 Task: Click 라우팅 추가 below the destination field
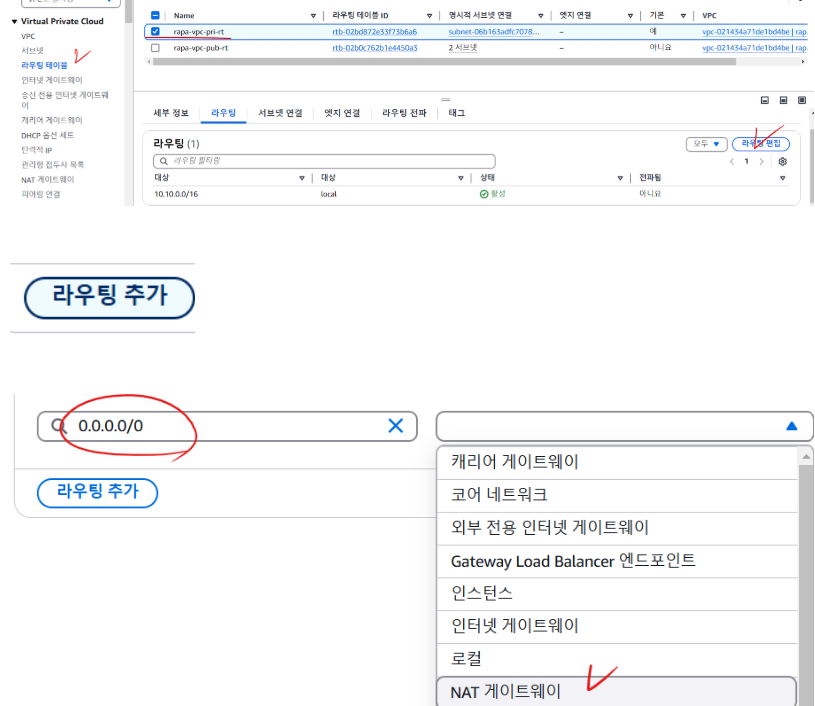pos(97,493)
